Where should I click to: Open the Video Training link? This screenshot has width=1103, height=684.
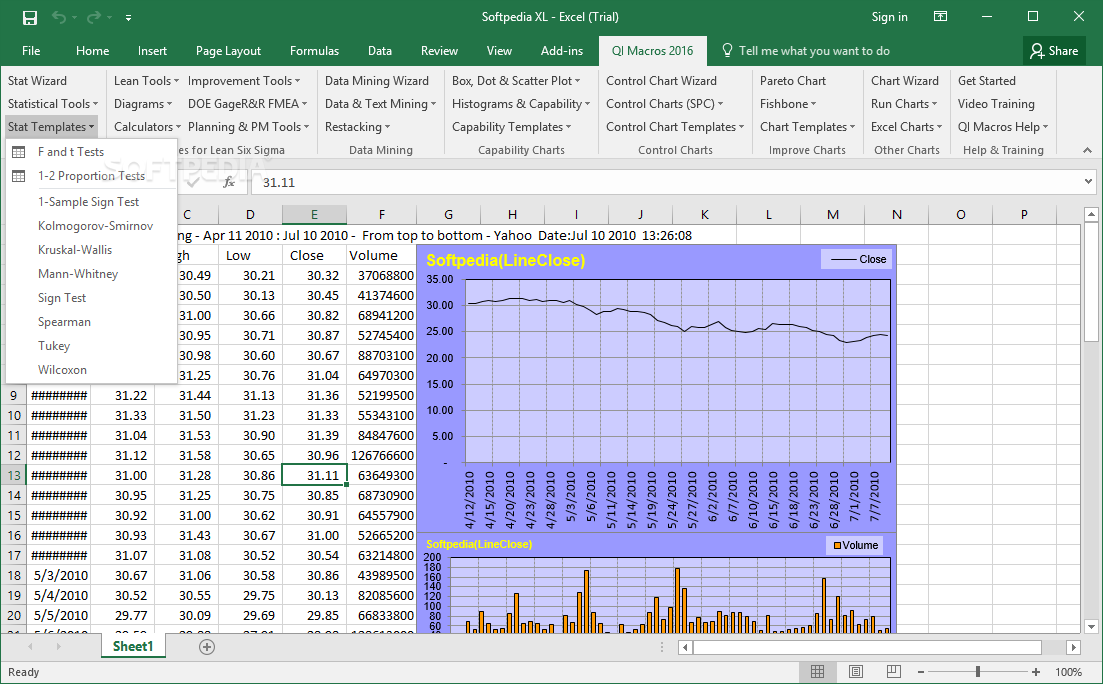[x=996, y=104]
